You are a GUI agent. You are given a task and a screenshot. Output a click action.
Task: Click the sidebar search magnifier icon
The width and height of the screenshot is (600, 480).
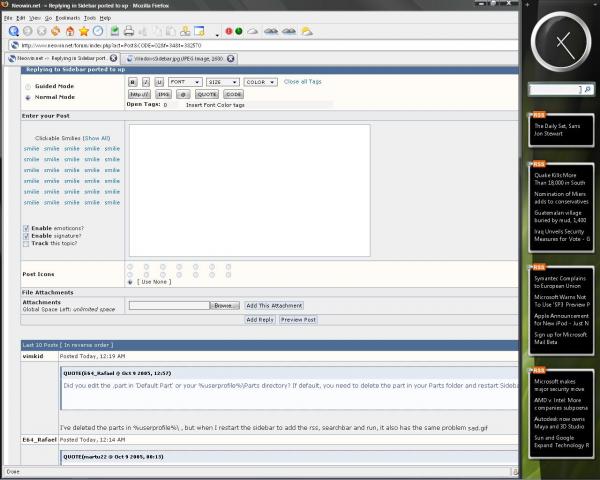tap(588, 90)
